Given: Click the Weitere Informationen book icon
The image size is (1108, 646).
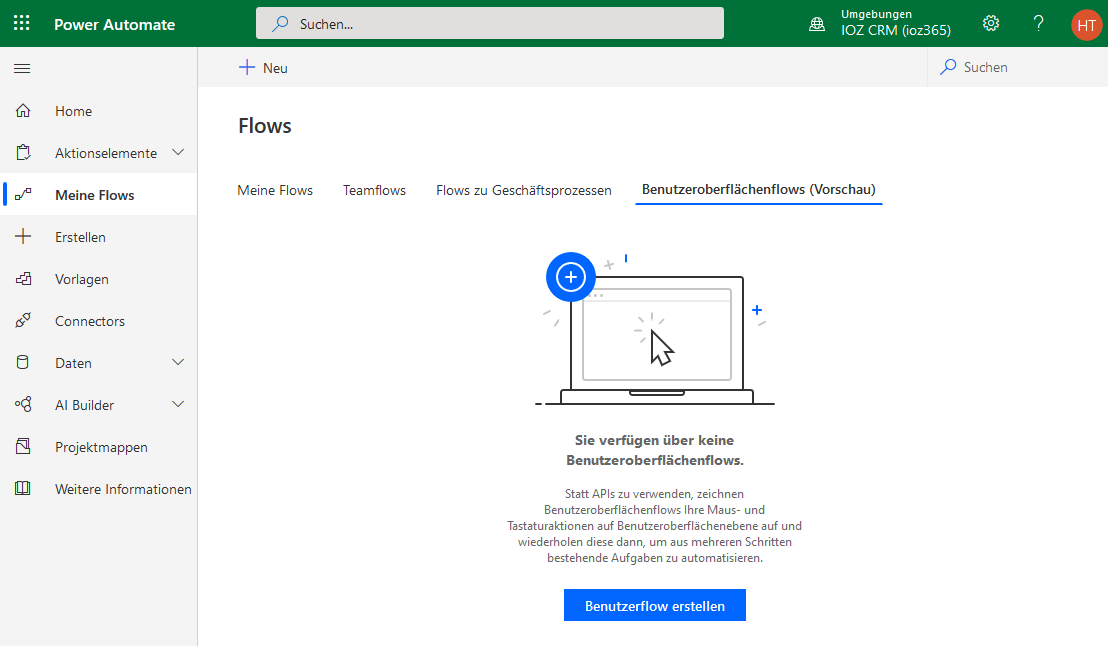Looking at the screenshot, I should coord(23,488).
